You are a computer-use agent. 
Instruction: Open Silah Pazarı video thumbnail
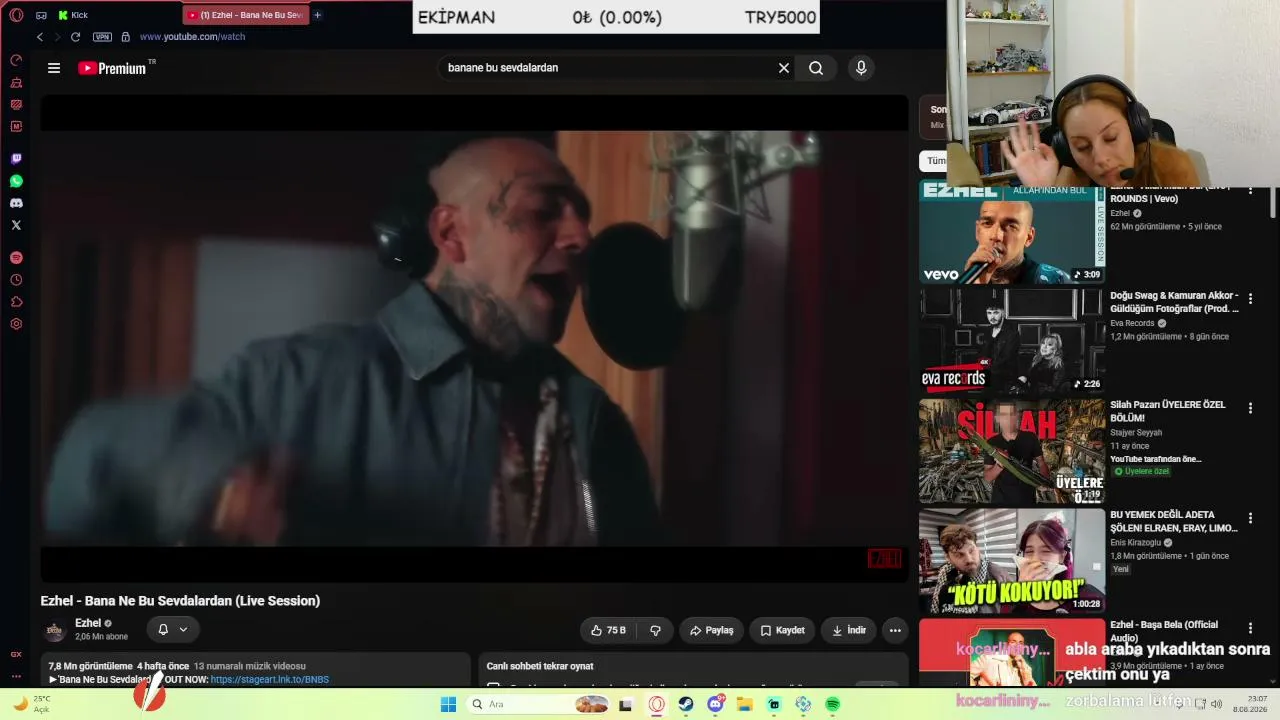tap(1012, 451)
